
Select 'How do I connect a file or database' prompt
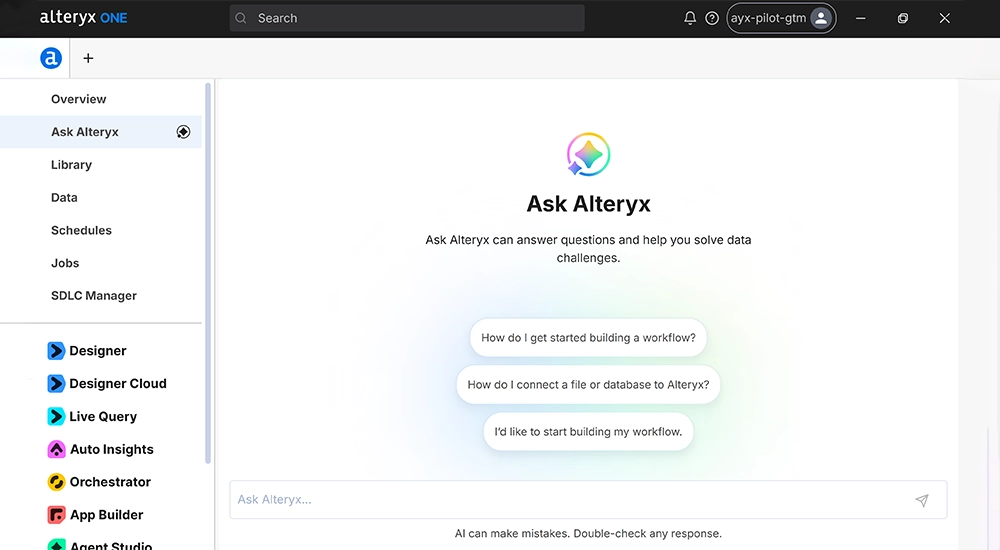click(x=588, y=385)
